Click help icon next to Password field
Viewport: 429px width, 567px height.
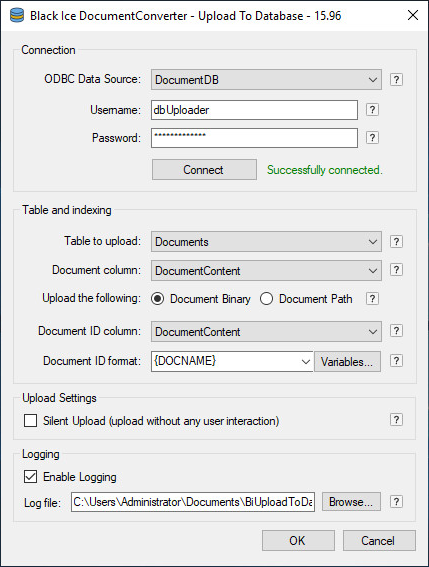click(x=372, y=138)
